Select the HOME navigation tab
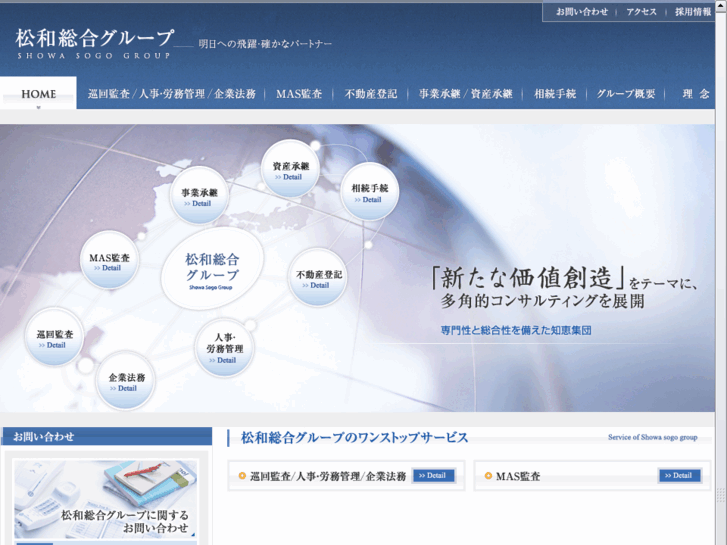 [38, 93]
